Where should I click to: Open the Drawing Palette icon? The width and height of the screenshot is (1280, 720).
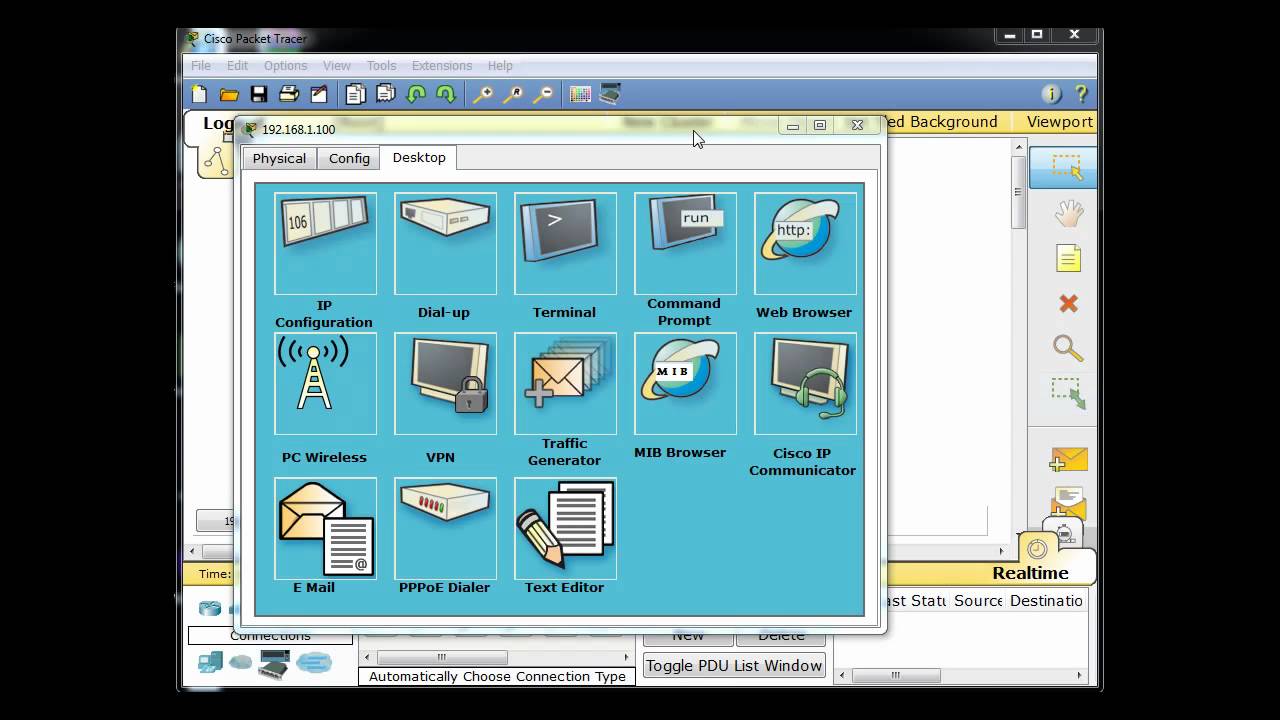point(580,94)
